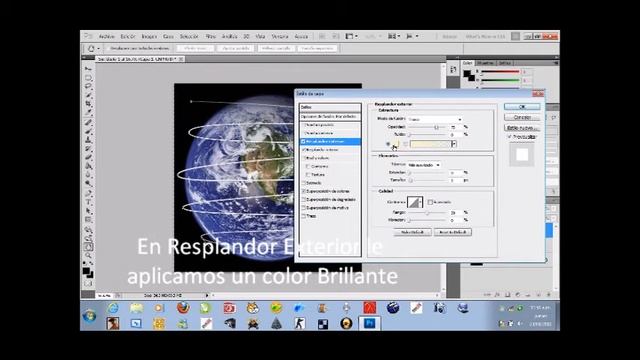Click the Ajustar pantalla options button
This screenshot has width=640, height=360.
[x=236, y=48]
